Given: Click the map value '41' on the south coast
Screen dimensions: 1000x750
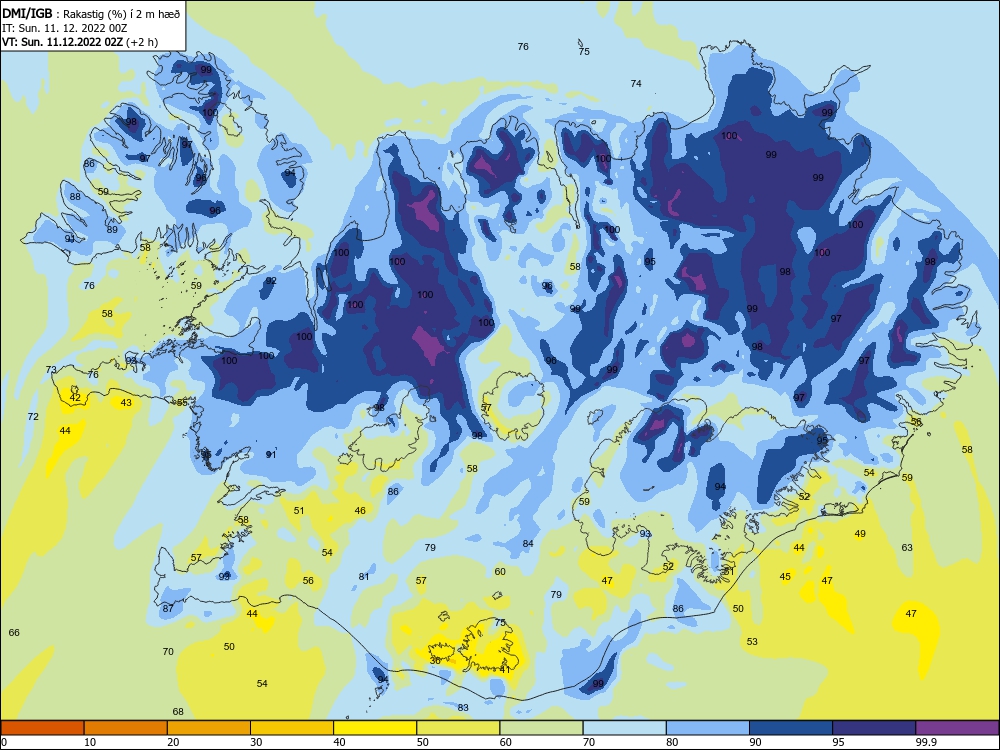Looking at the screenshot, I should pos(505,670).
